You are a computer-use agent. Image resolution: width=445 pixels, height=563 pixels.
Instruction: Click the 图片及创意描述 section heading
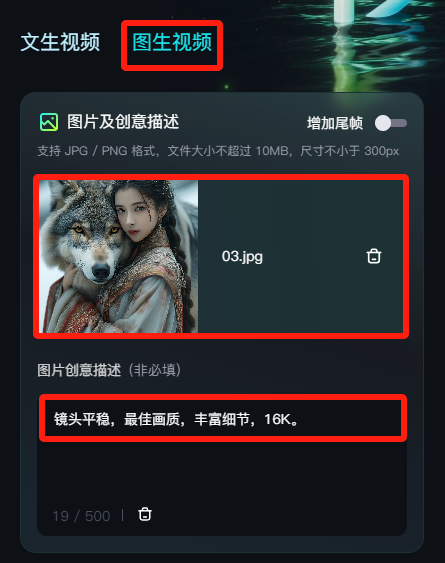[123, 122]
